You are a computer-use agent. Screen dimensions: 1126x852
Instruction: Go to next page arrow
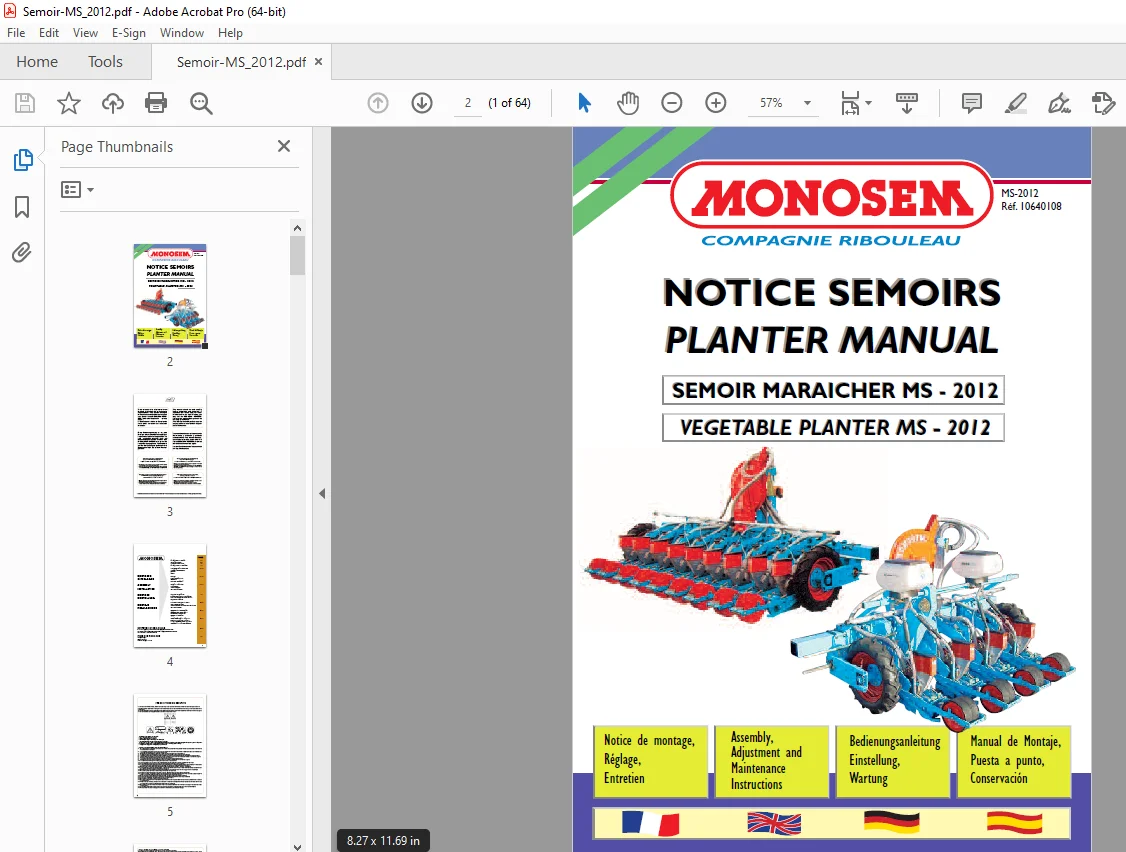422,103
